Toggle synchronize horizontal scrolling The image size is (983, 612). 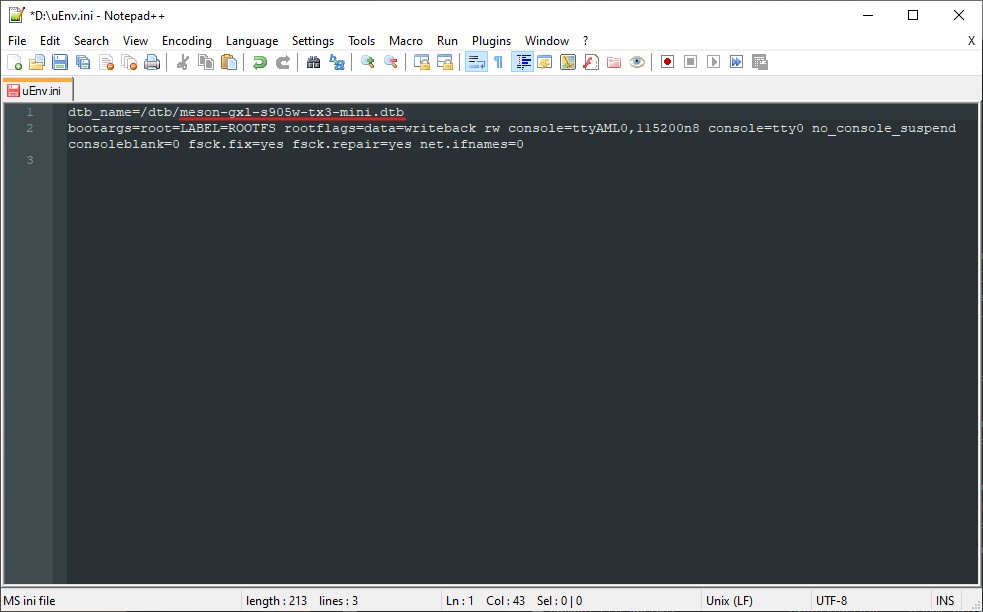click(x=444, y=62)
